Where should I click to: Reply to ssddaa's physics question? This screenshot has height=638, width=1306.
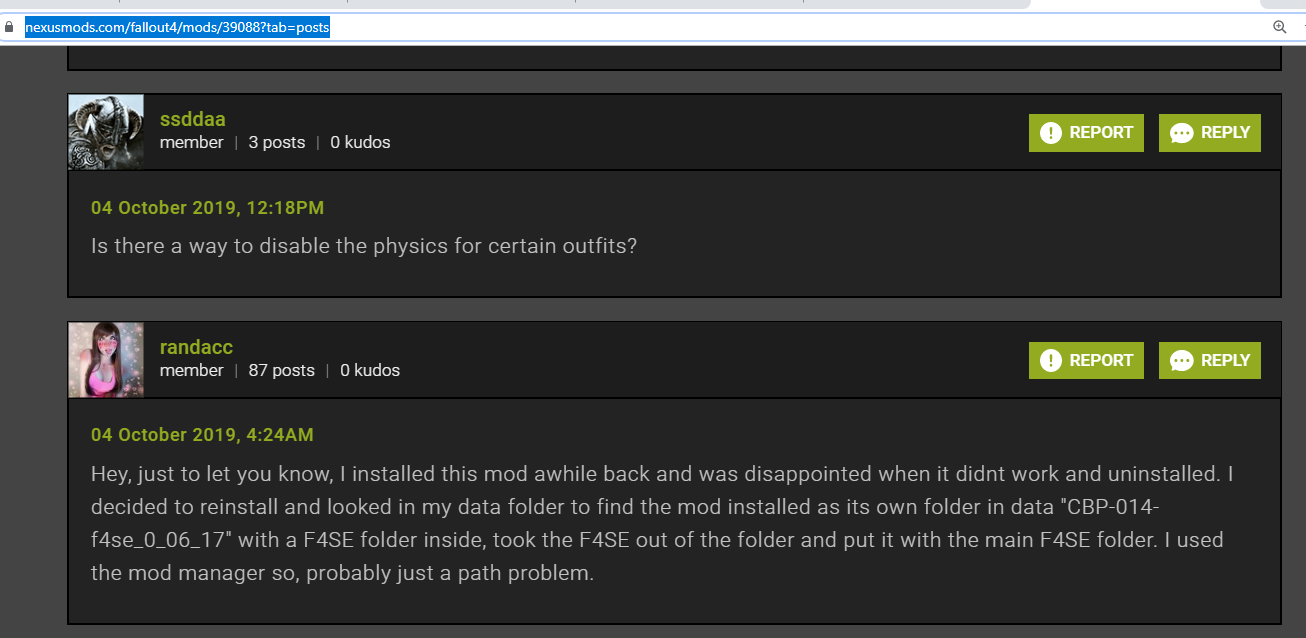(1210, 133)
